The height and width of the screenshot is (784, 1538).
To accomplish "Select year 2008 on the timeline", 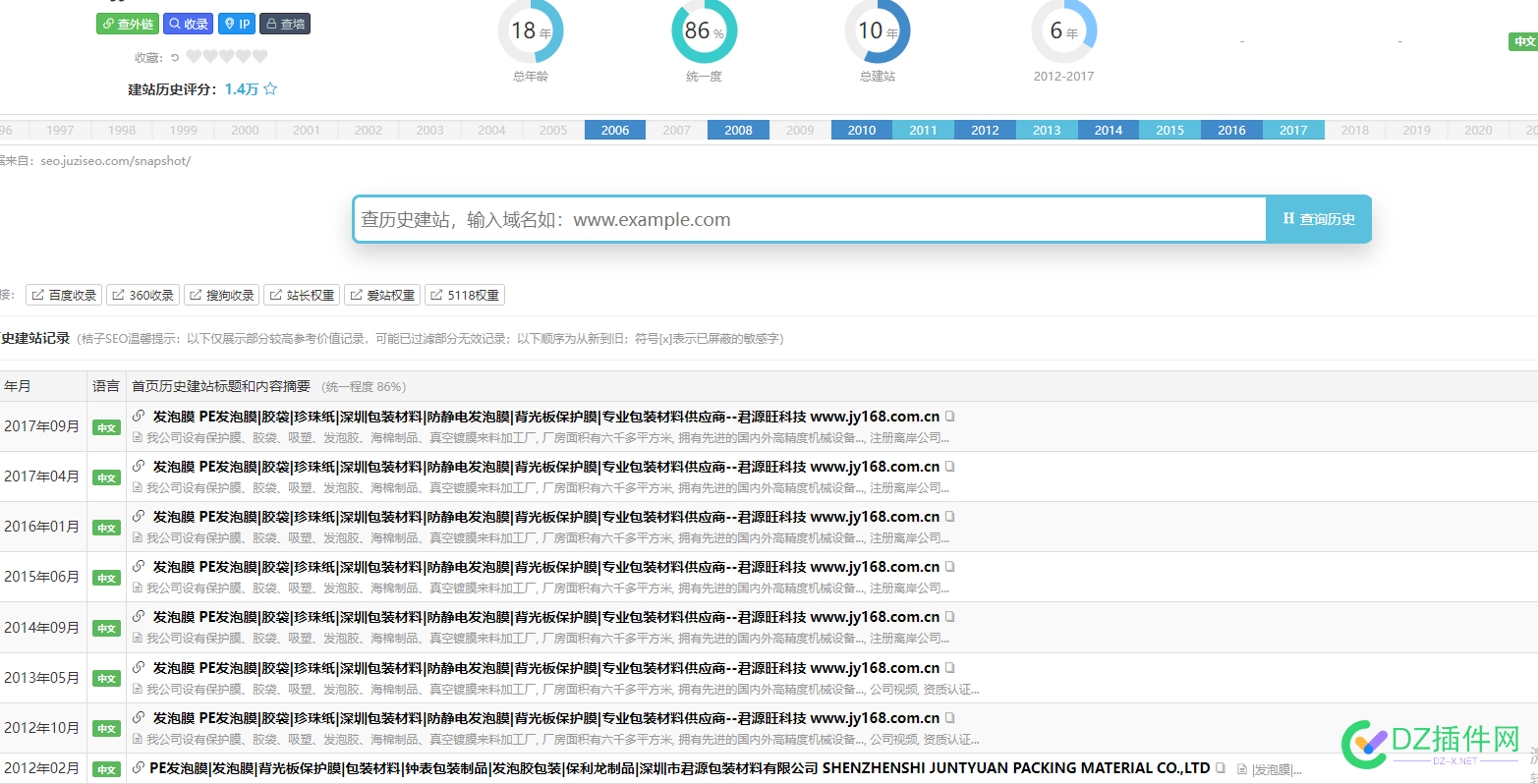I will tap(738, 130).
